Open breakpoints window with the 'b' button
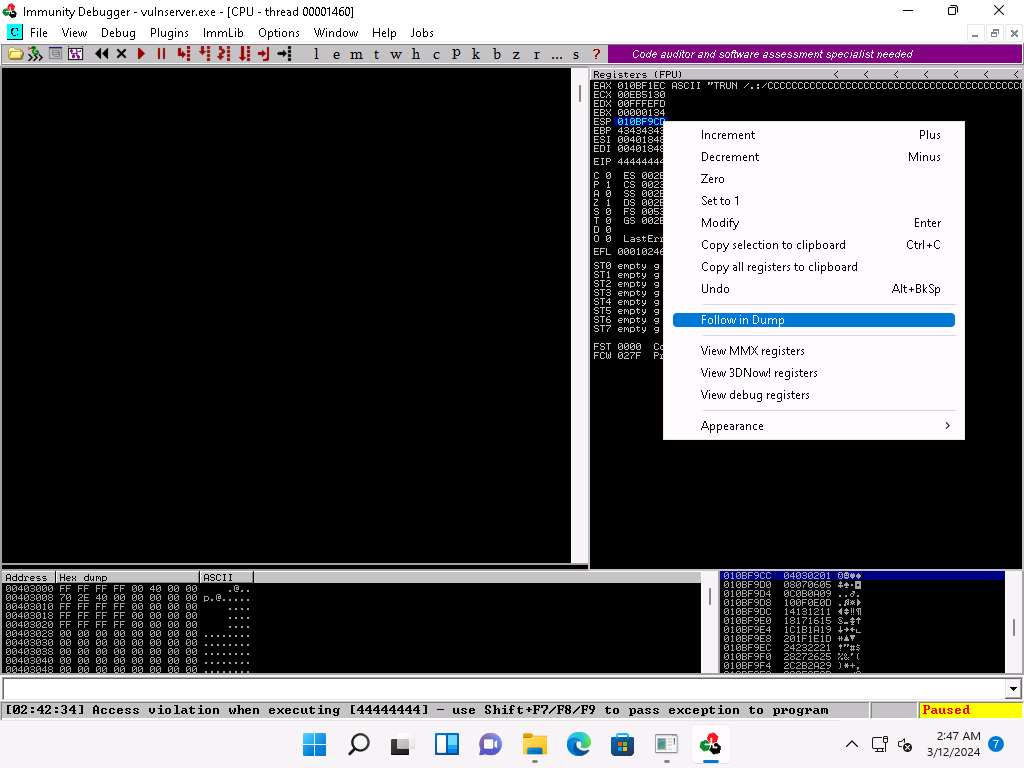 (x=497, y=54)
